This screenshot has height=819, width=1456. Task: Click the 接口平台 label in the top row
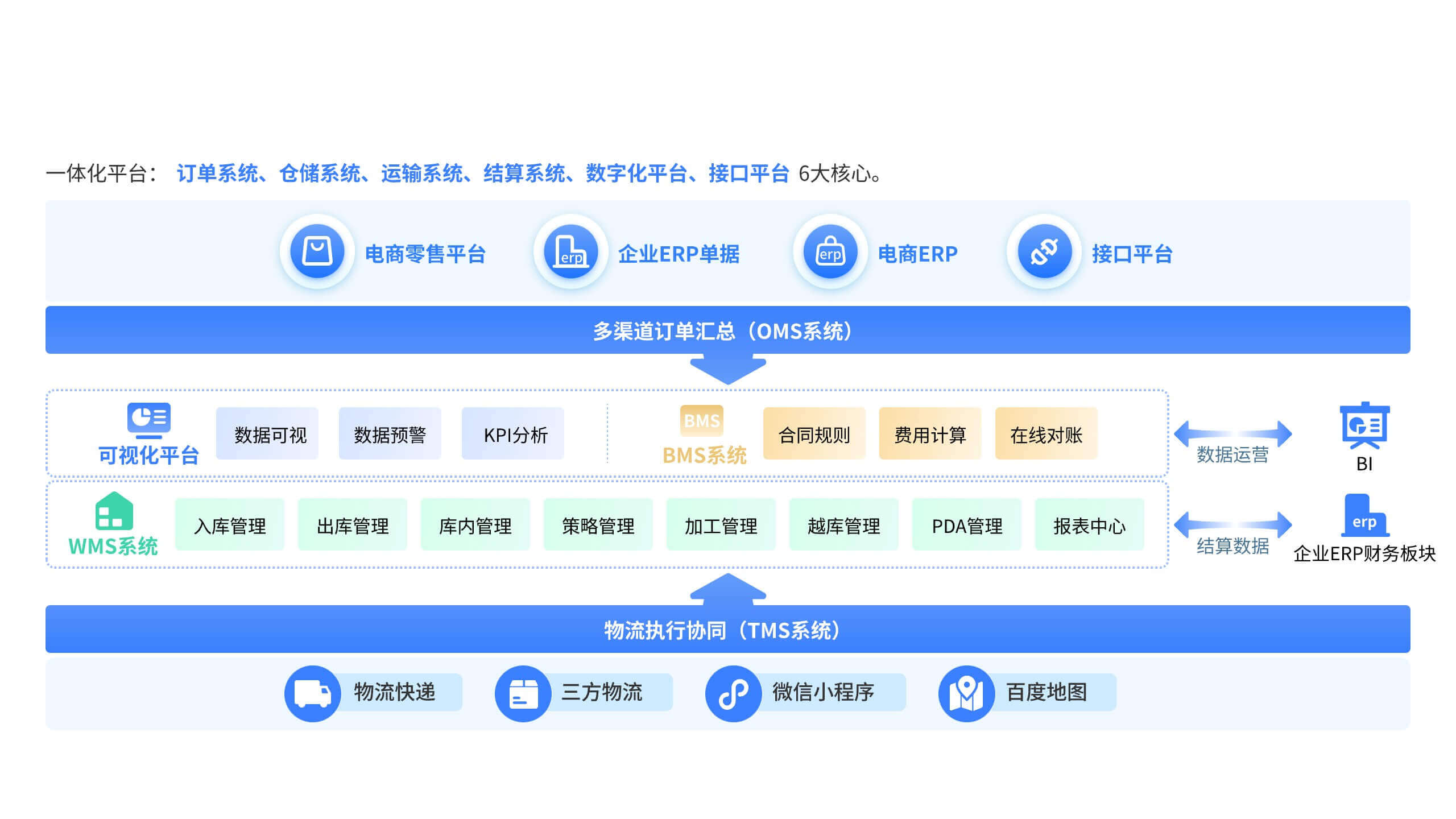1132,254
